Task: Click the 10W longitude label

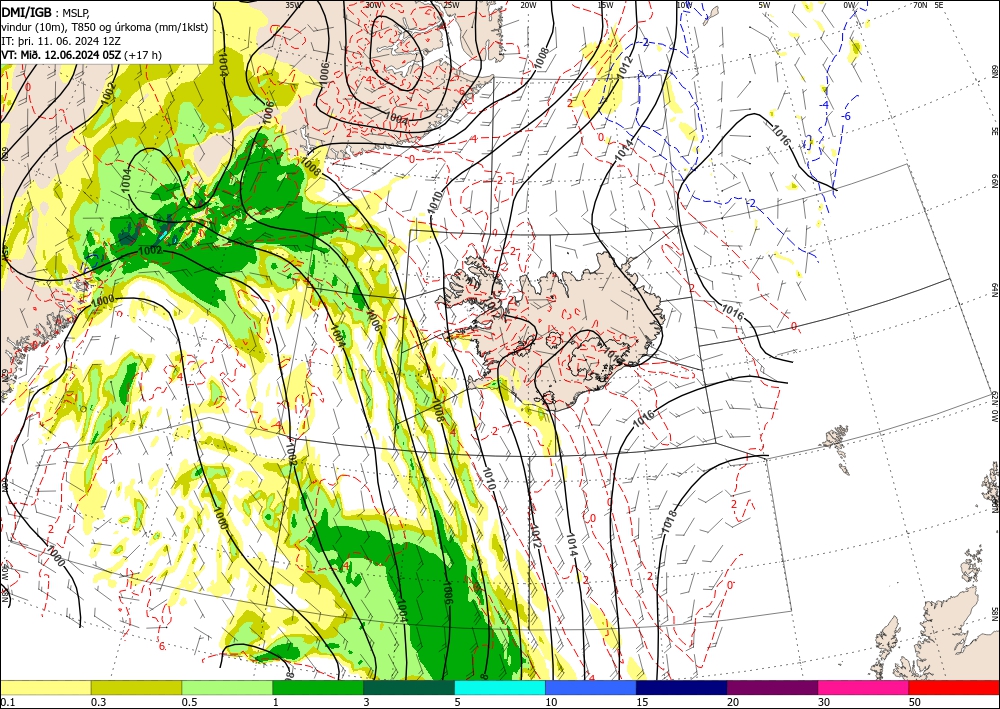Action: 684,5
